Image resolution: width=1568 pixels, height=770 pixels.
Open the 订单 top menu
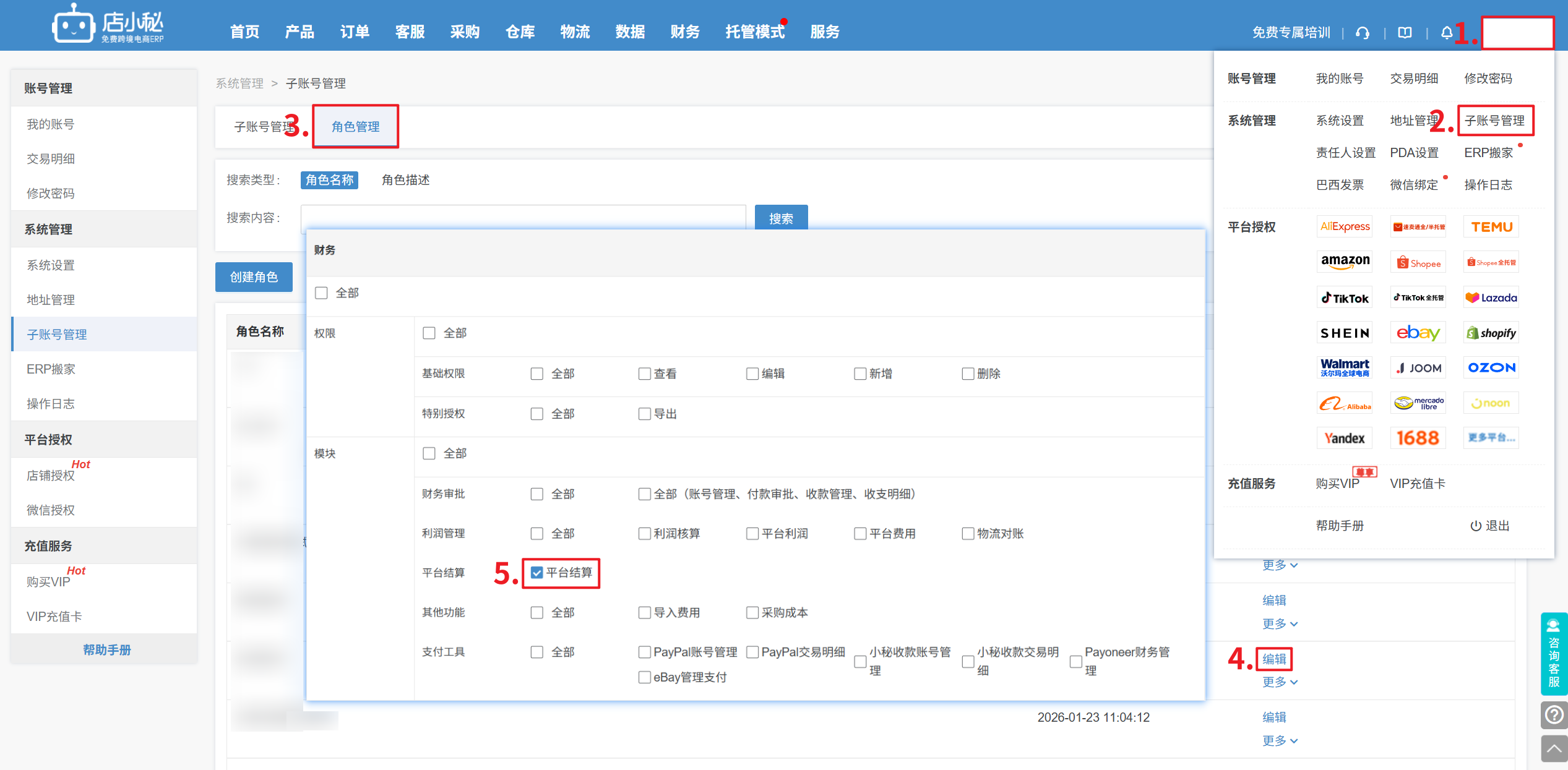tap(355, 32)
